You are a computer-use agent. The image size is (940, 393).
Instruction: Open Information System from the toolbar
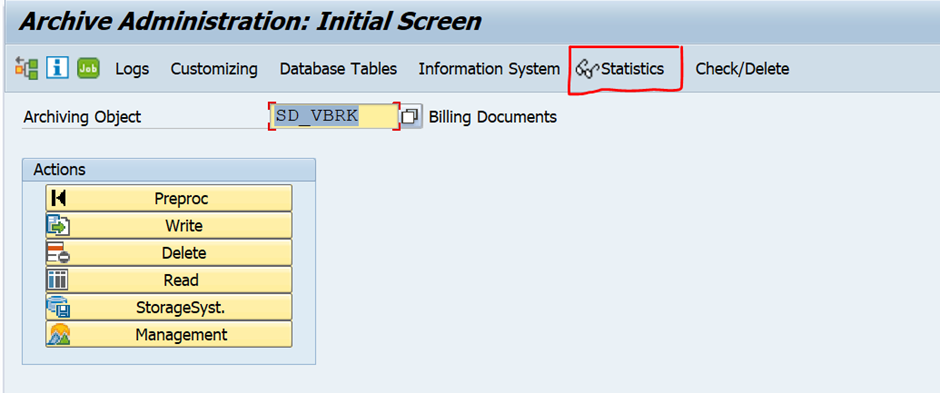[x=489, y=69]
